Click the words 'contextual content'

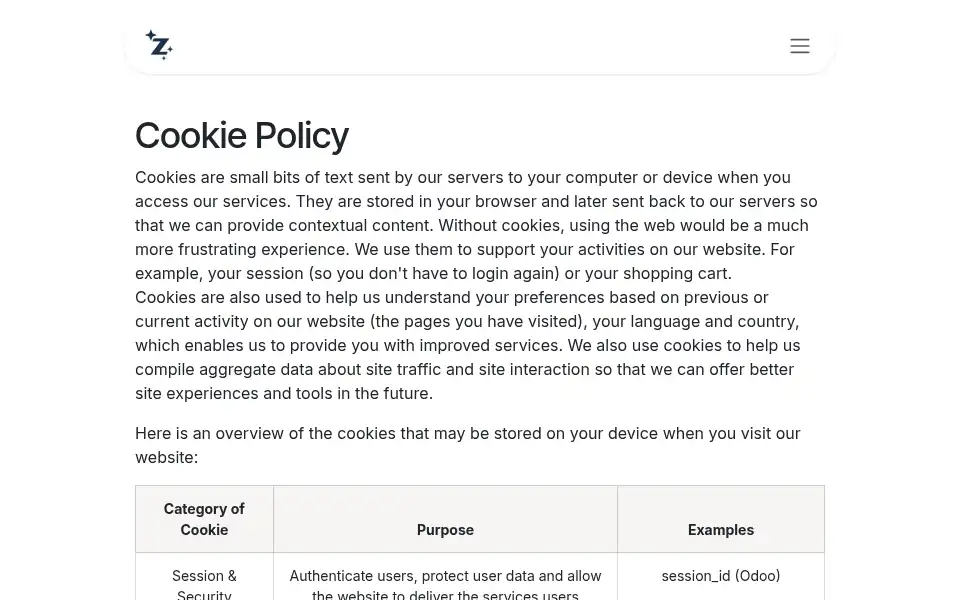click(361, 225)
